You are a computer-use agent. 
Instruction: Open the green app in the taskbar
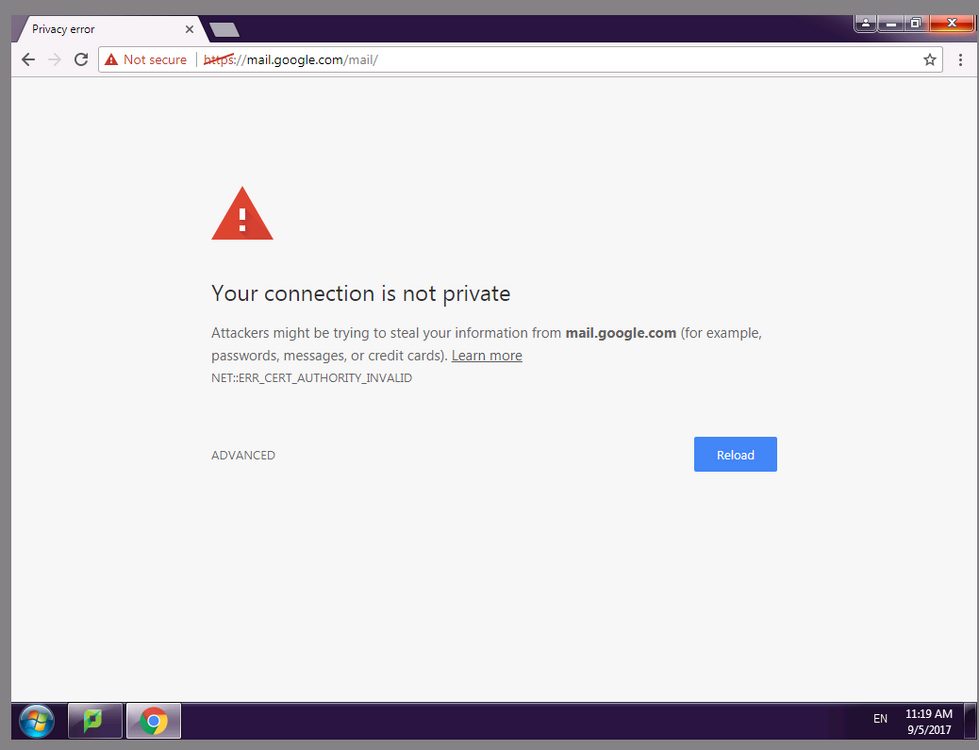click(x=95, y=721)
